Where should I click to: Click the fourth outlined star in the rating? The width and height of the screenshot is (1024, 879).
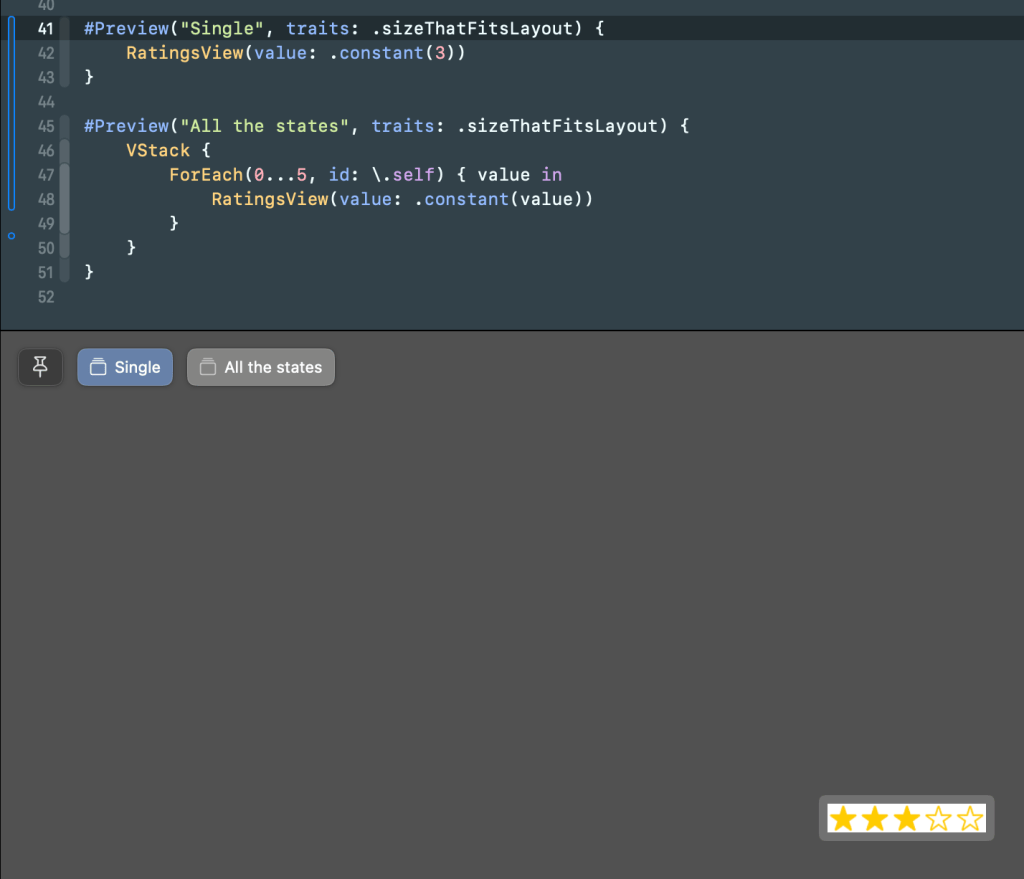[x=938, y=818]
